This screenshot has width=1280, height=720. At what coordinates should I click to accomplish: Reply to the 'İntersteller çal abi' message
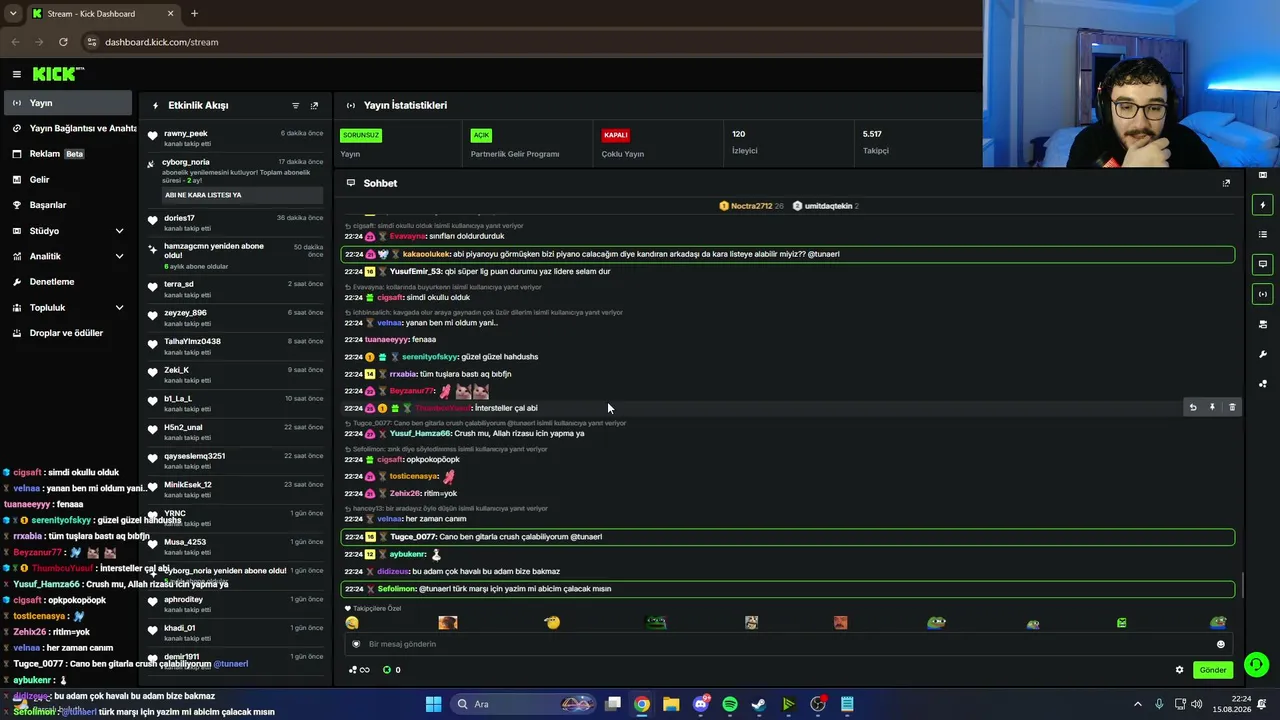pyautogui.click(x=1192, y=407)
